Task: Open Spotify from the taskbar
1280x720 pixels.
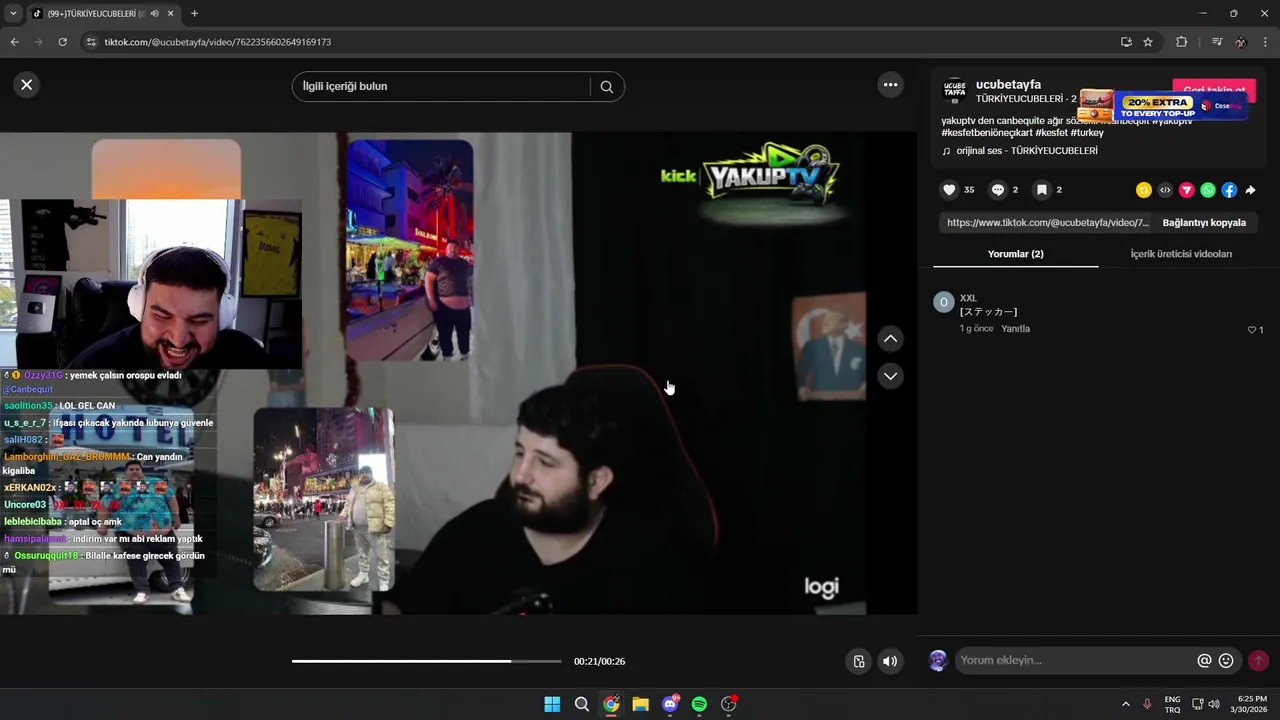Action: pyautogui.click(x=699, y=704)
